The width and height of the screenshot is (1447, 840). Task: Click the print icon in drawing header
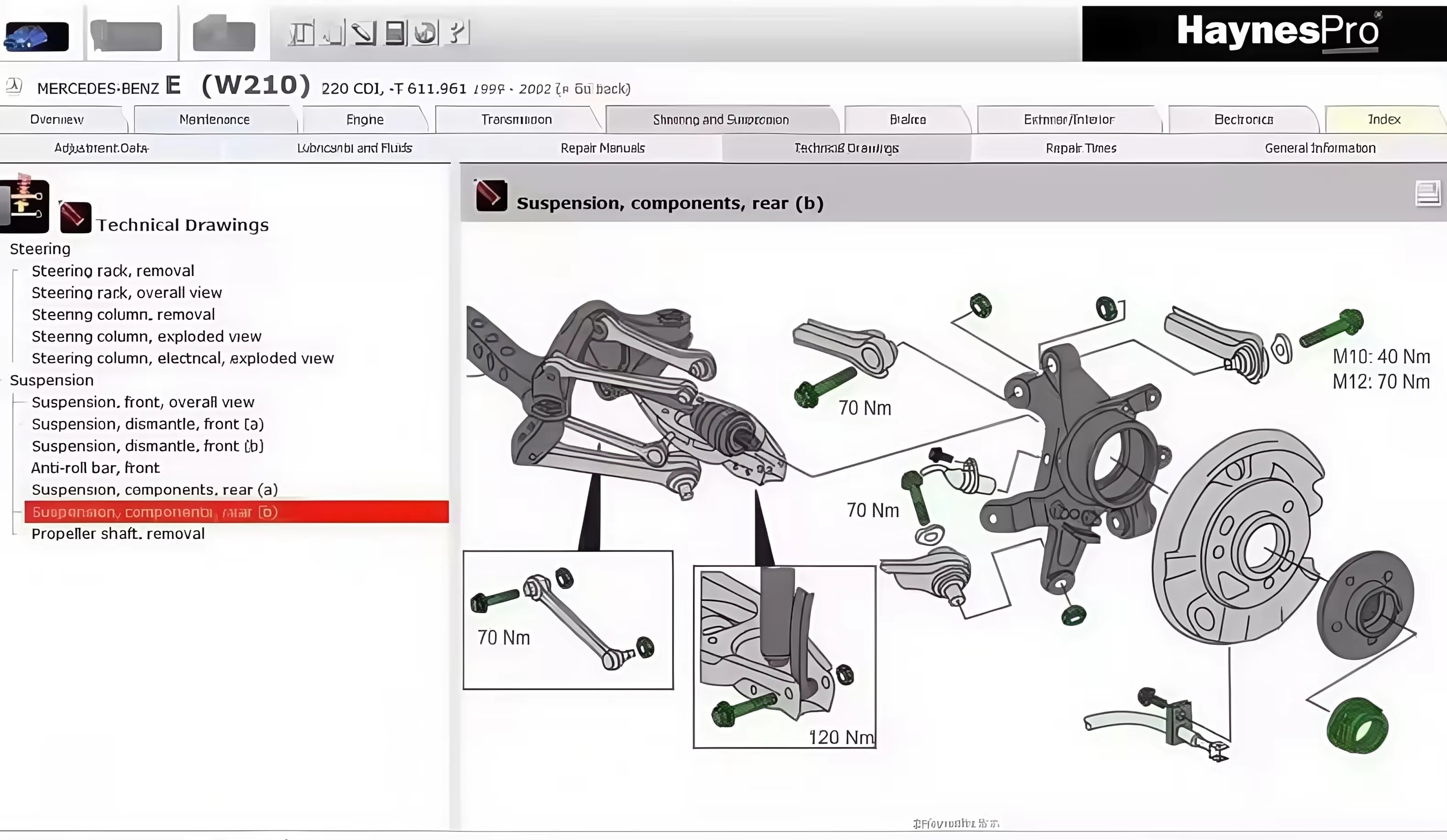tap(1427, 193)
